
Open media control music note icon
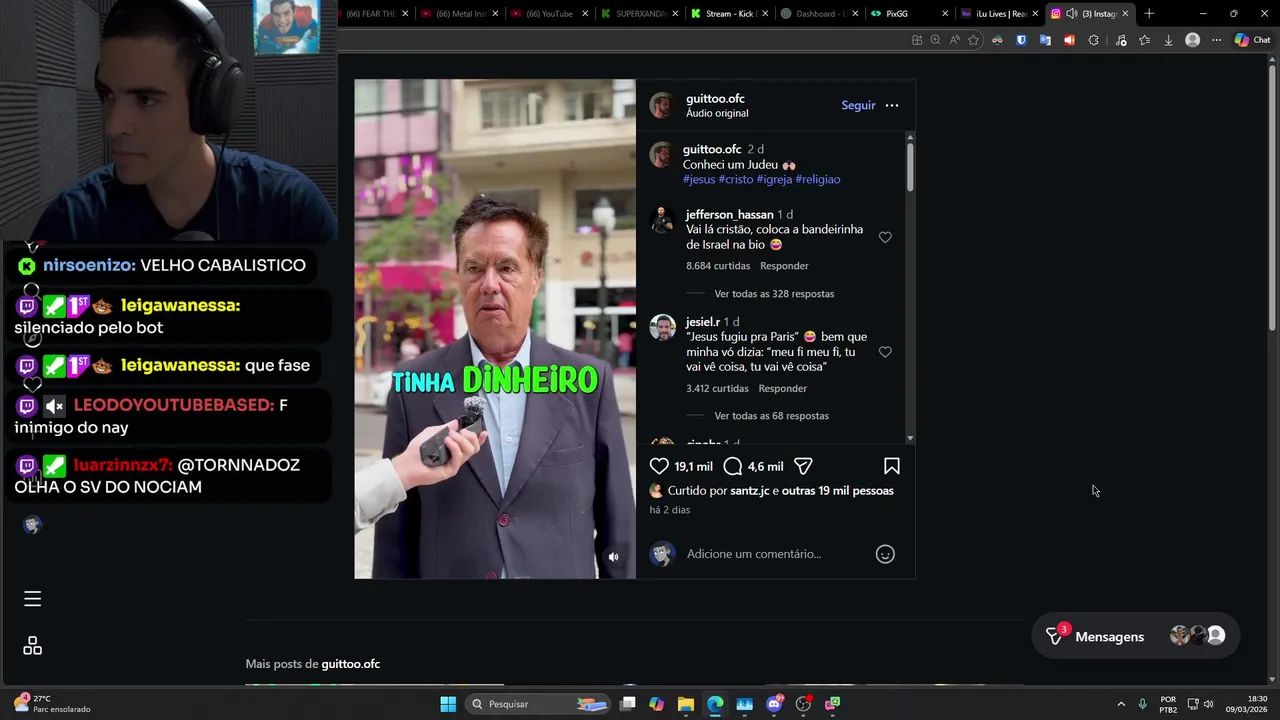[1121, 40]
